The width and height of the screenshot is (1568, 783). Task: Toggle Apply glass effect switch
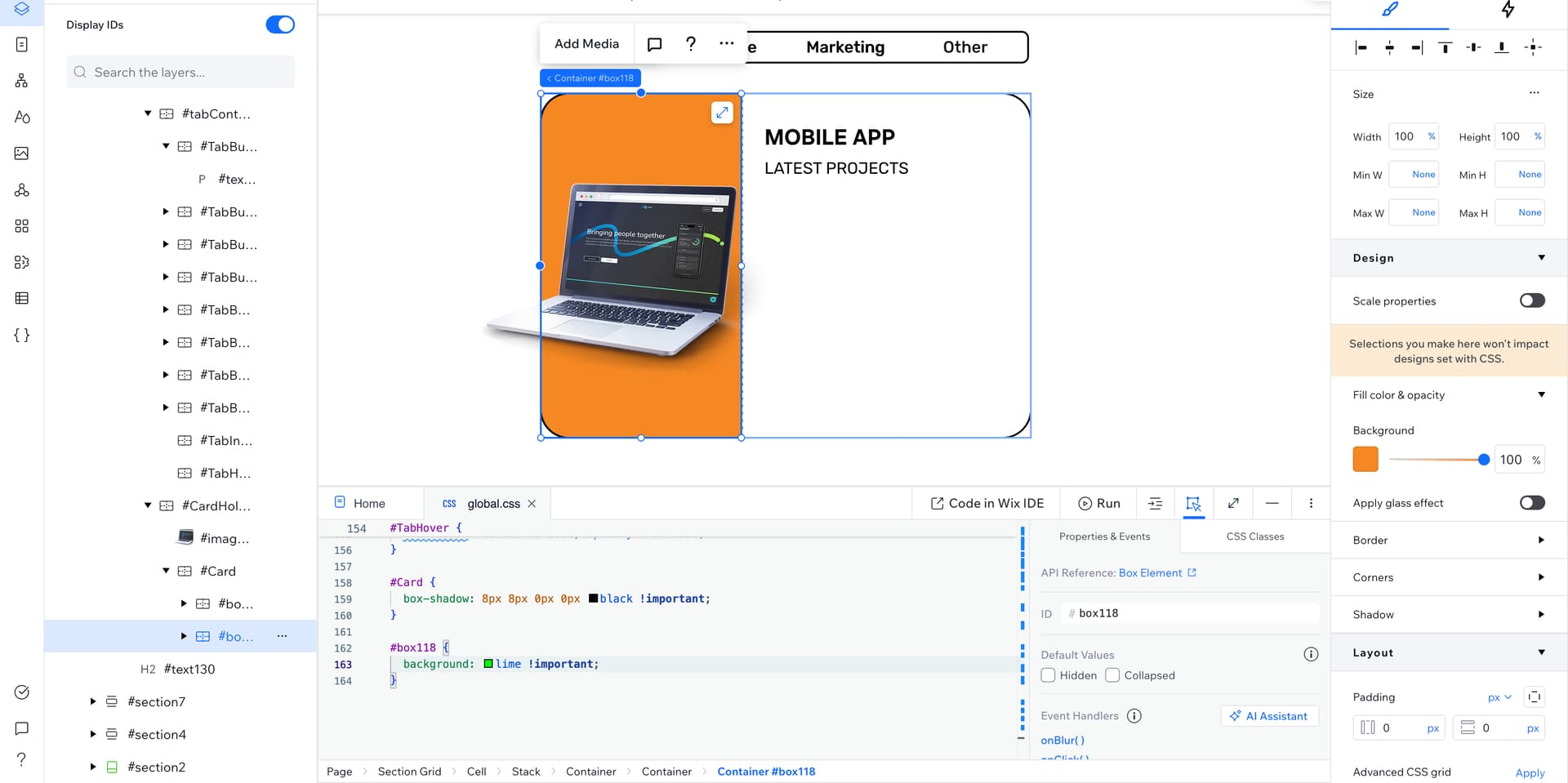pyautogui.click(x=1532, y=502)
